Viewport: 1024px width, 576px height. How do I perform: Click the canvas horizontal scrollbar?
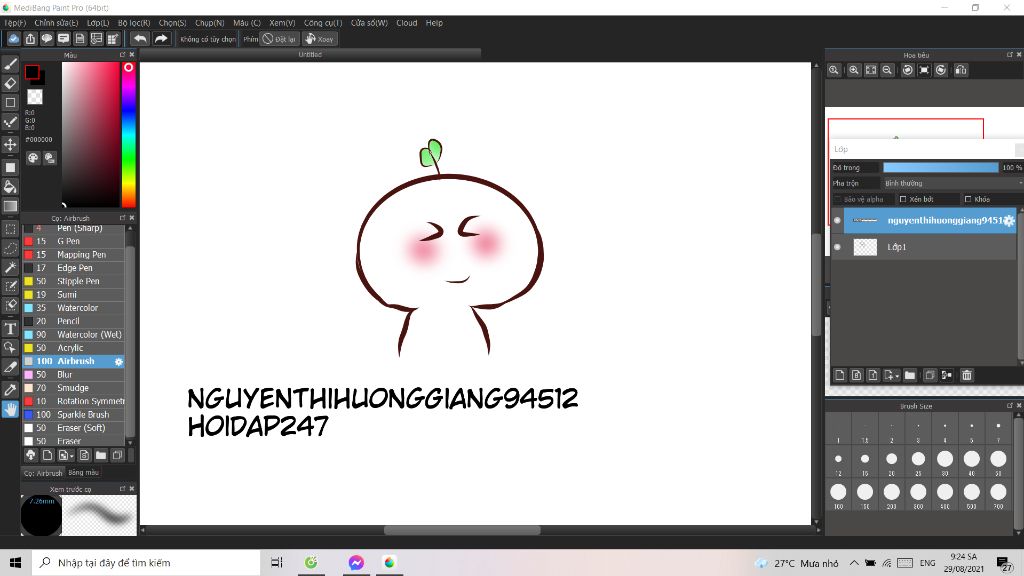point(462,530)
